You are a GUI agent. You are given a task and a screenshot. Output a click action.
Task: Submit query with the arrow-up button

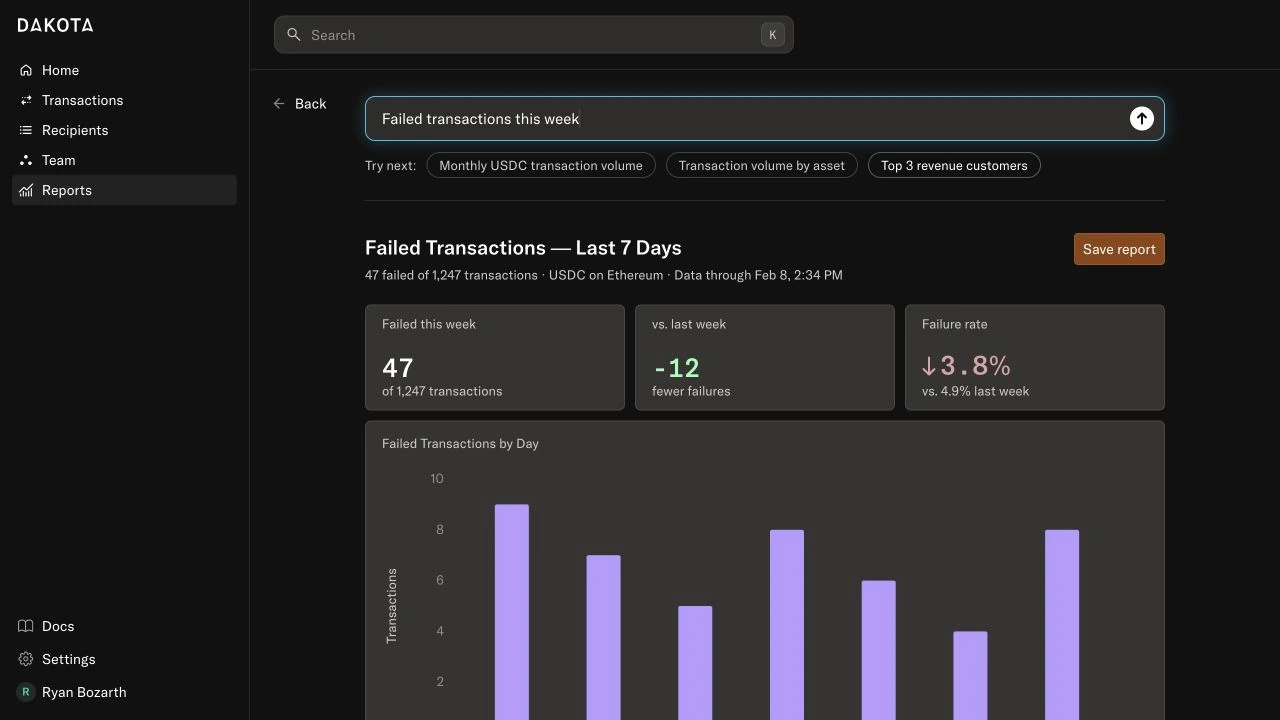[1141, 119]
